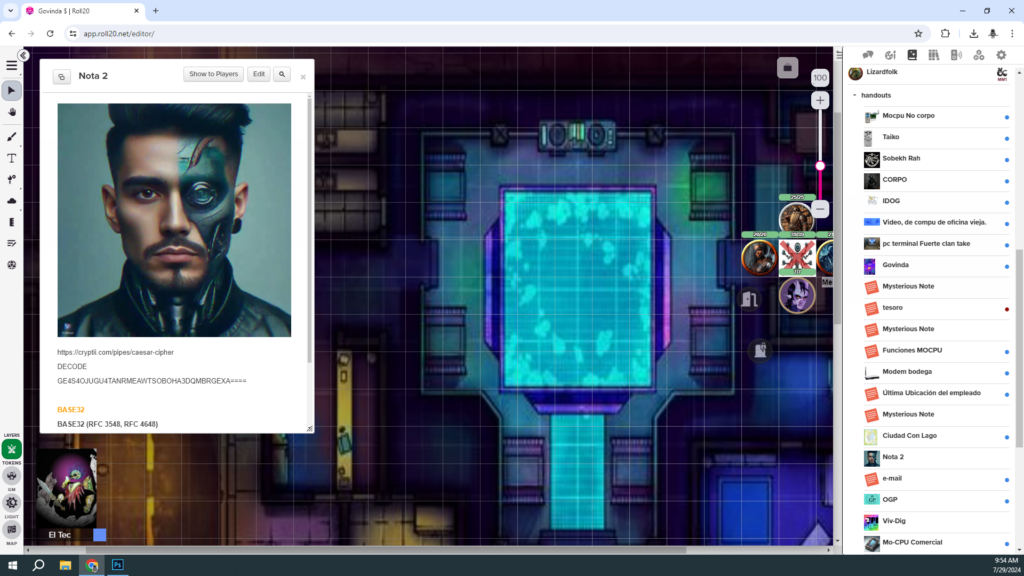Click the magnifier button in Nota 2 dialog

pos(282,74)
